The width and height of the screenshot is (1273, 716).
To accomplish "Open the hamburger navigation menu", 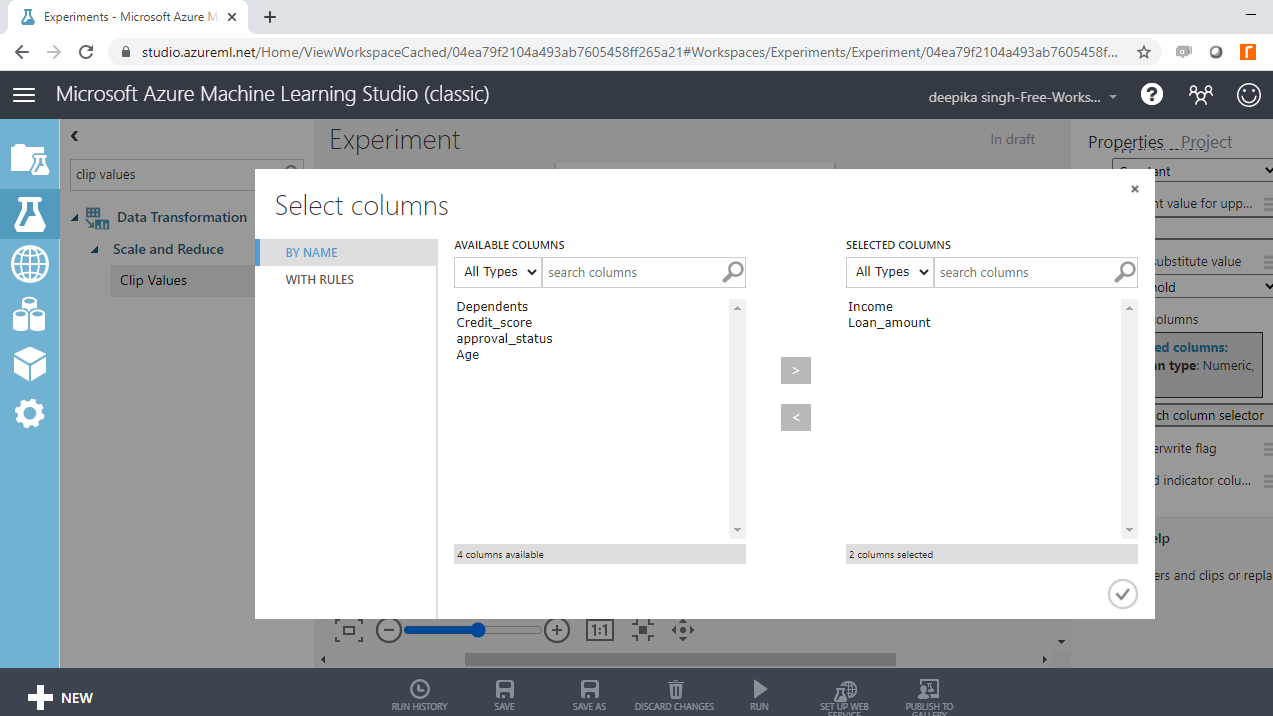I will point(24,95).
